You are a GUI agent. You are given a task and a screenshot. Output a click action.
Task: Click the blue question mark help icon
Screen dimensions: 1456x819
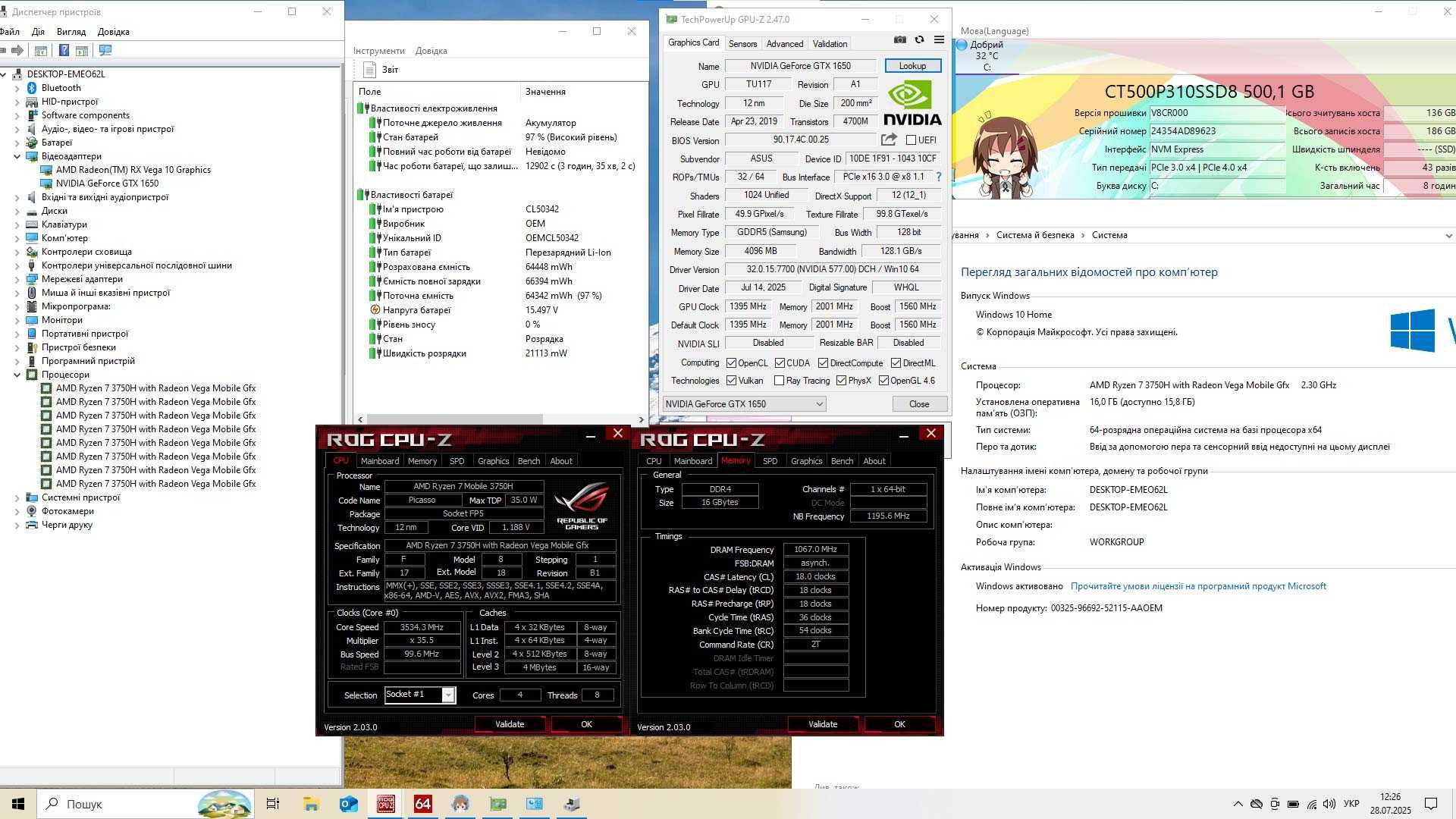tap(64, 50)
